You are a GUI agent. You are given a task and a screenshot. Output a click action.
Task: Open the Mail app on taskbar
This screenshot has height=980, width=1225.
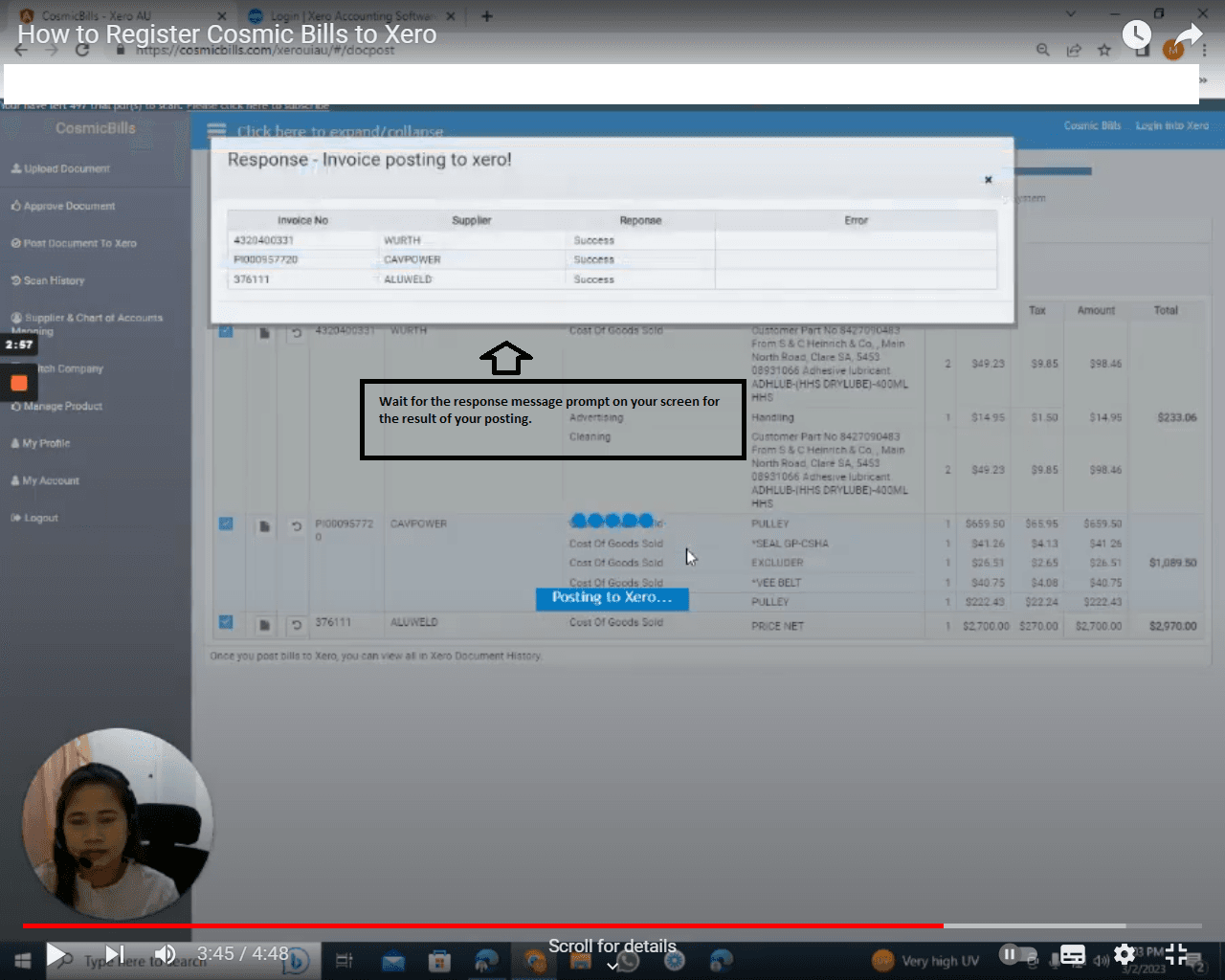tap(393, 961)
